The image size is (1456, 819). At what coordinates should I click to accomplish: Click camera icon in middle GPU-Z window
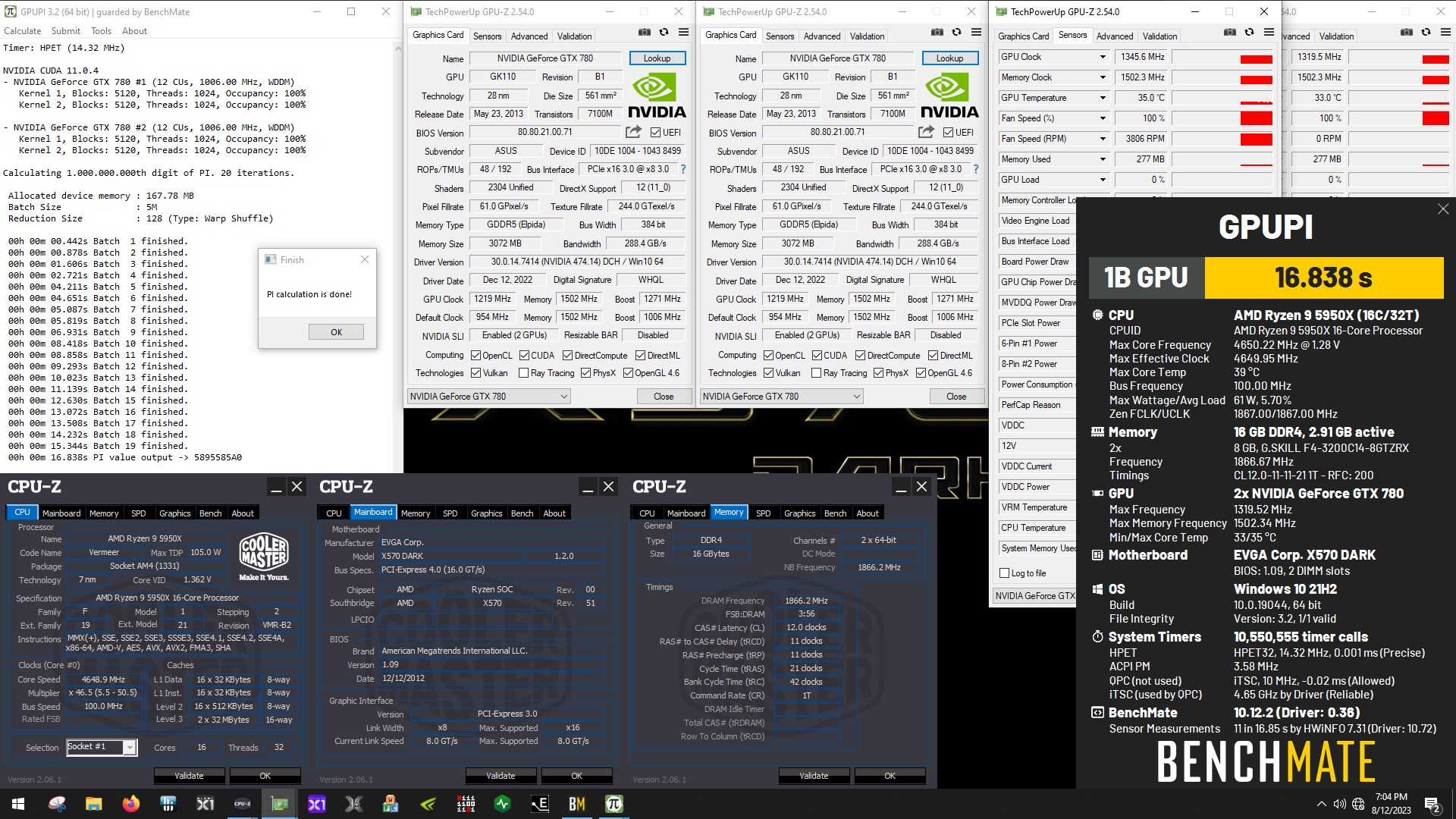pyautogui.click(x=937, y=33)
